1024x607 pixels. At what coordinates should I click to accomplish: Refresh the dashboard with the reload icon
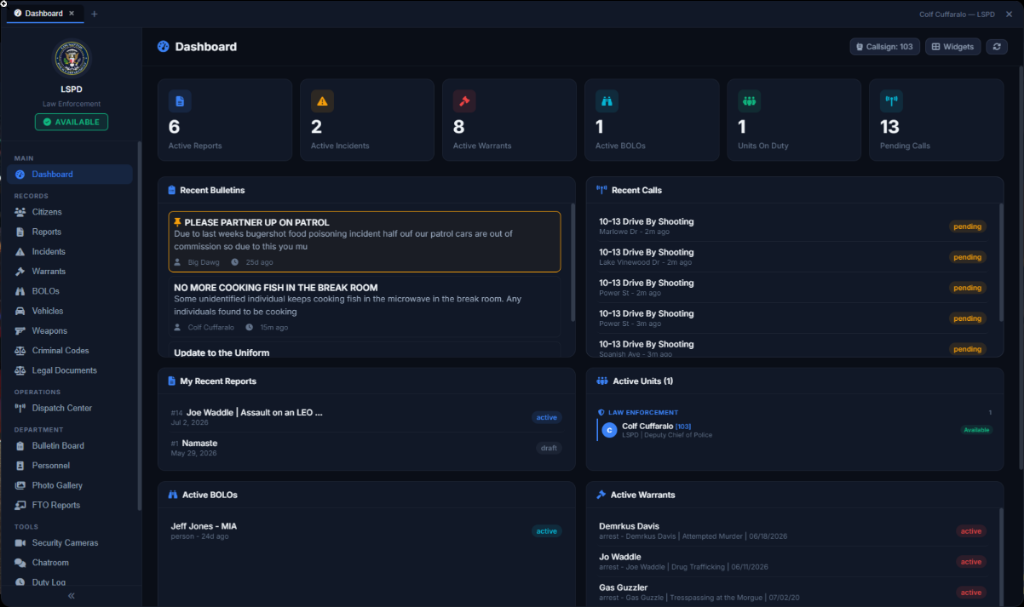[997, 46]
